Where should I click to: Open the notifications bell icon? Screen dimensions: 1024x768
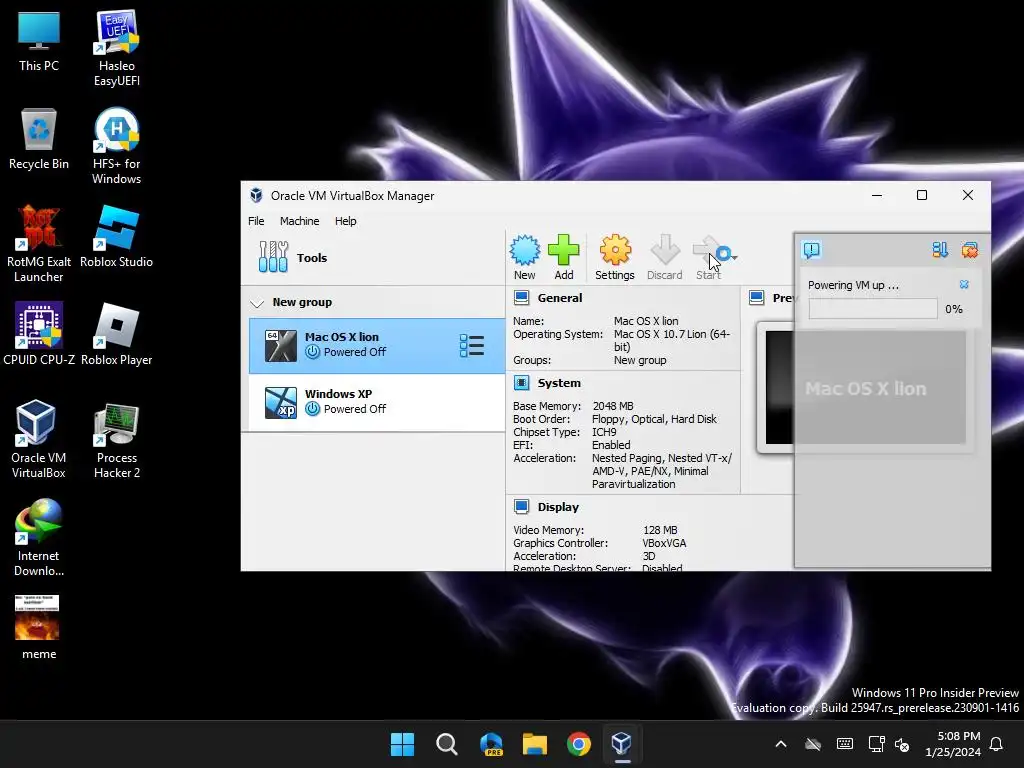click(996, 744)
